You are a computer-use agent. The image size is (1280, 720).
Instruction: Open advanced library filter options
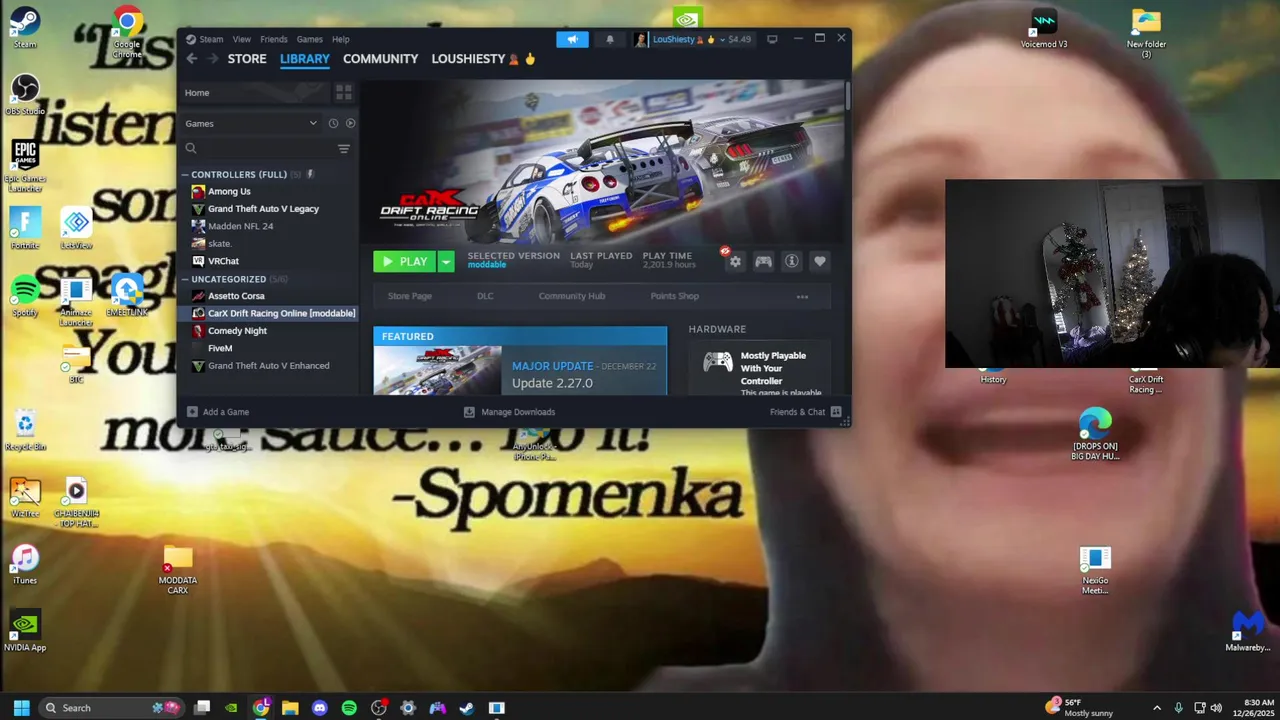343,148
